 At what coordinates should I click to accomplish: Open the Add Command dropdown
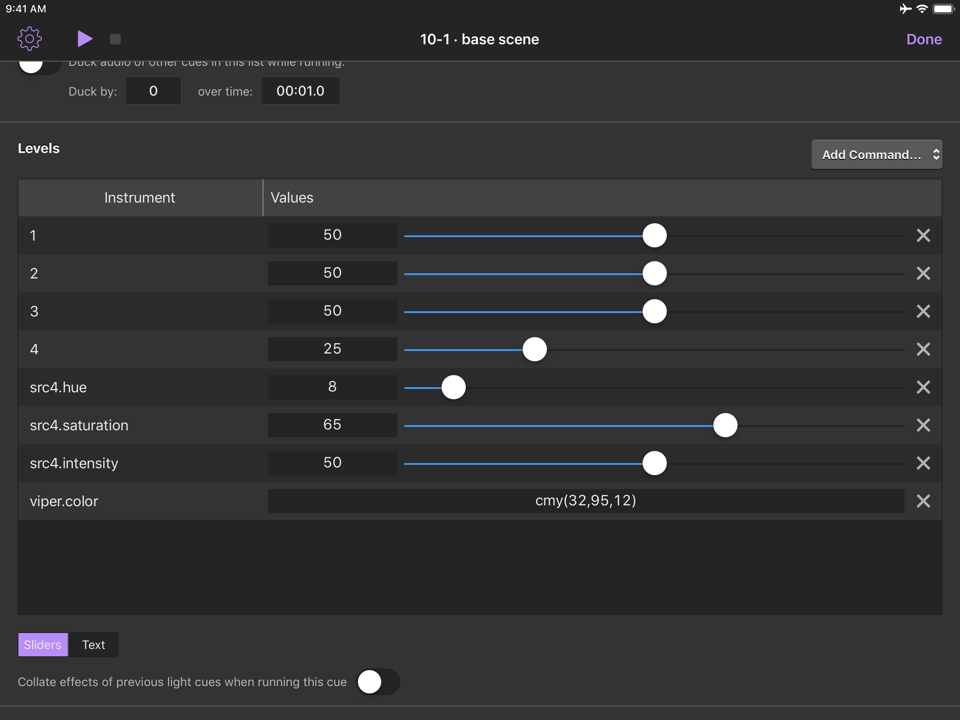876,154
